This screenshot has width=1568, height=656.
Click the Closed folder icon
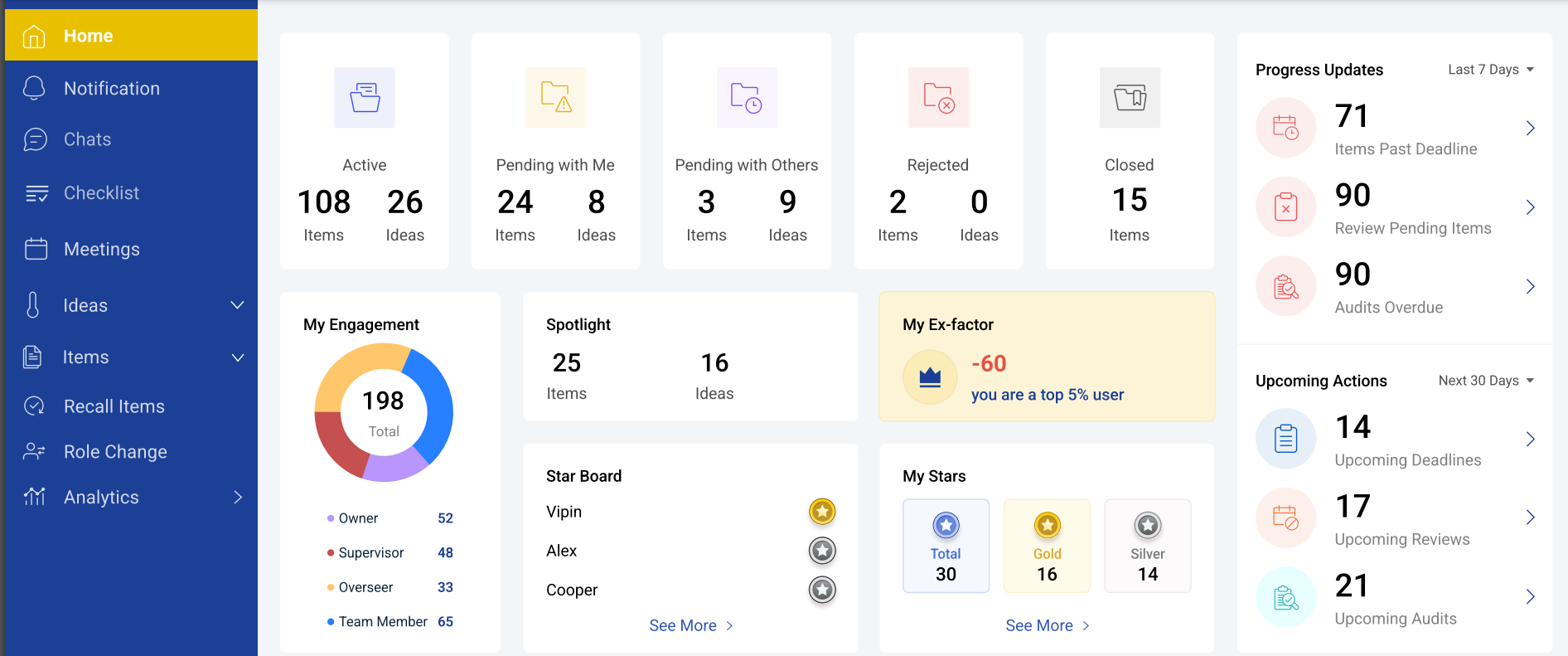(1130, 98)
